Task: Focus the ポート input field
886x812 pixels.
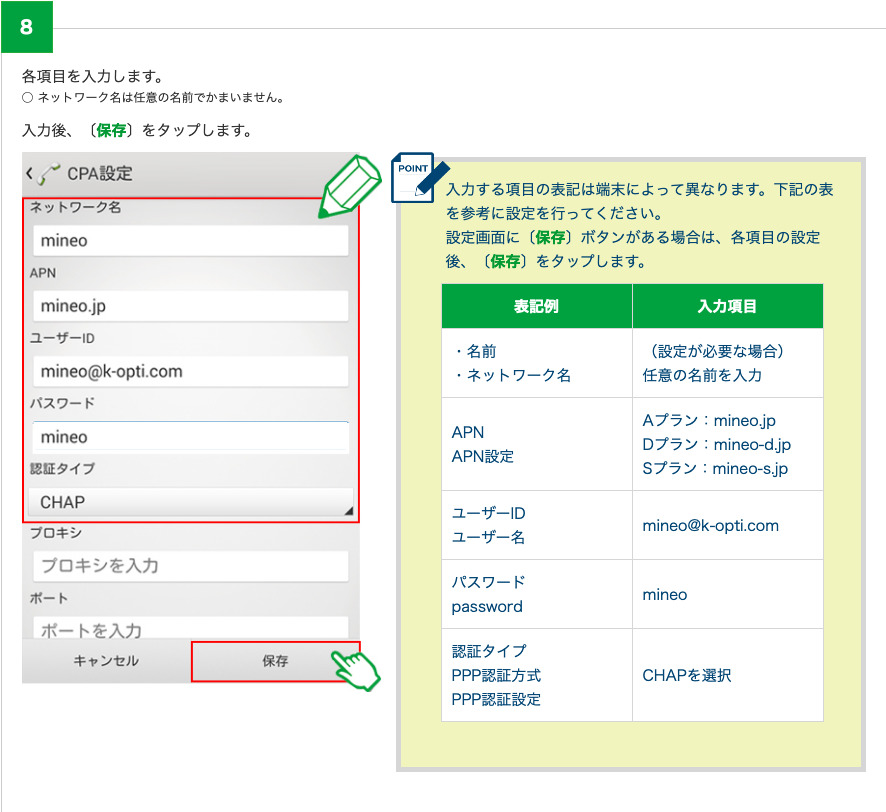Action: pyautogui.click(x=190, y=629)
